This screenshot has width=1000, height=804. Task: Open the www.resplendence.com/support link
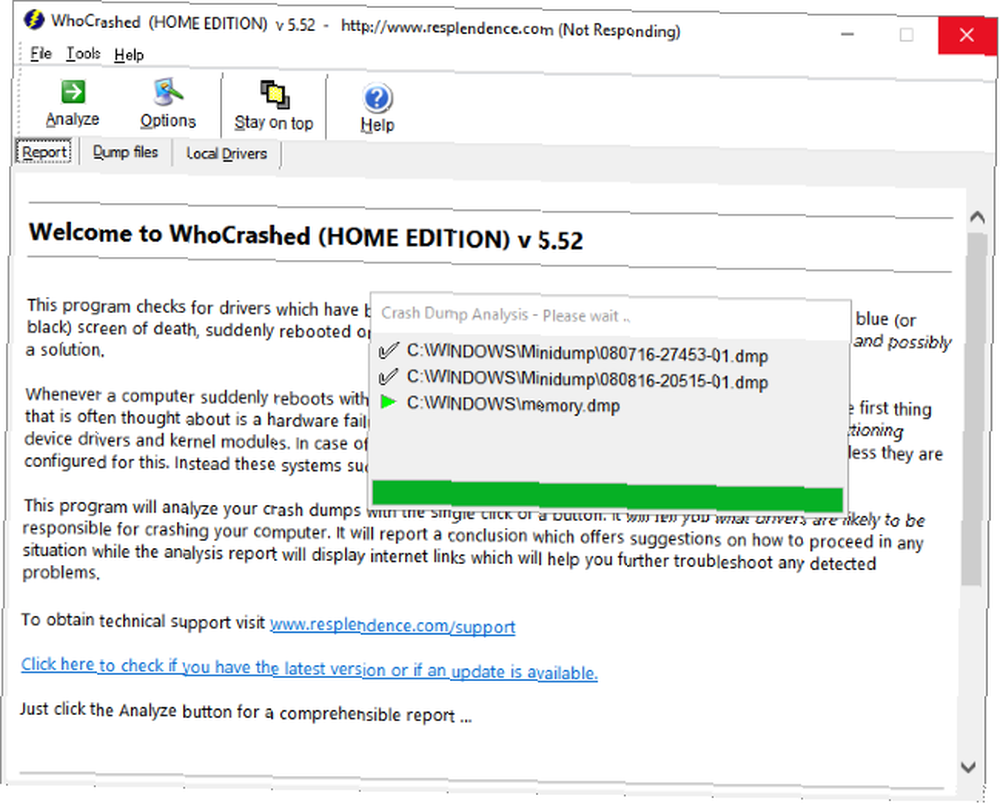[x=393, y=625]
